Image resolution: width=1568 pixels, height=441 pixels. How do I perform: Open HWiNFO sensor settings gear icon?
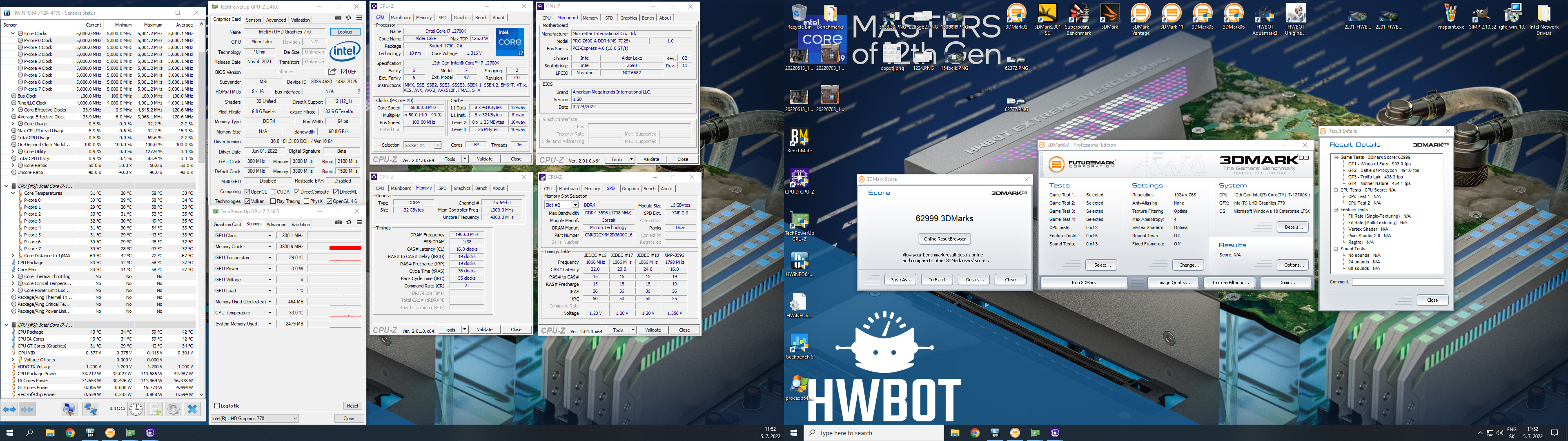pyautogui.click(x=174, y=409)
